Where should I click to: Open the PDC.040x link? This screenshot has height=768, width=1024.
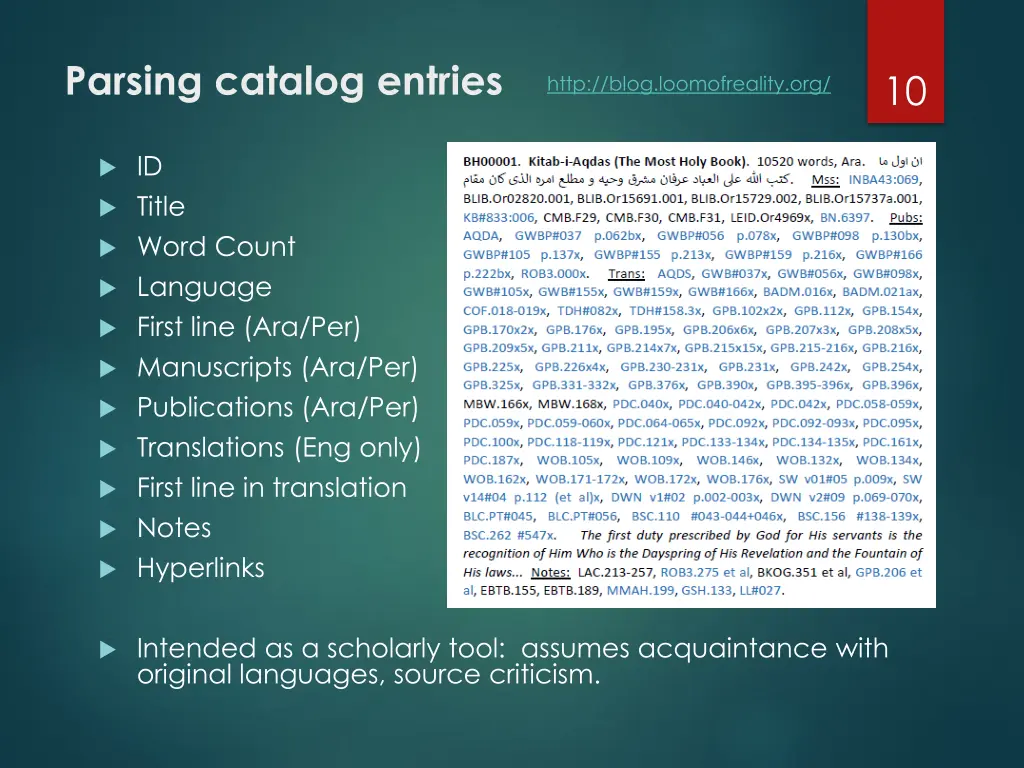click(641, 405)
